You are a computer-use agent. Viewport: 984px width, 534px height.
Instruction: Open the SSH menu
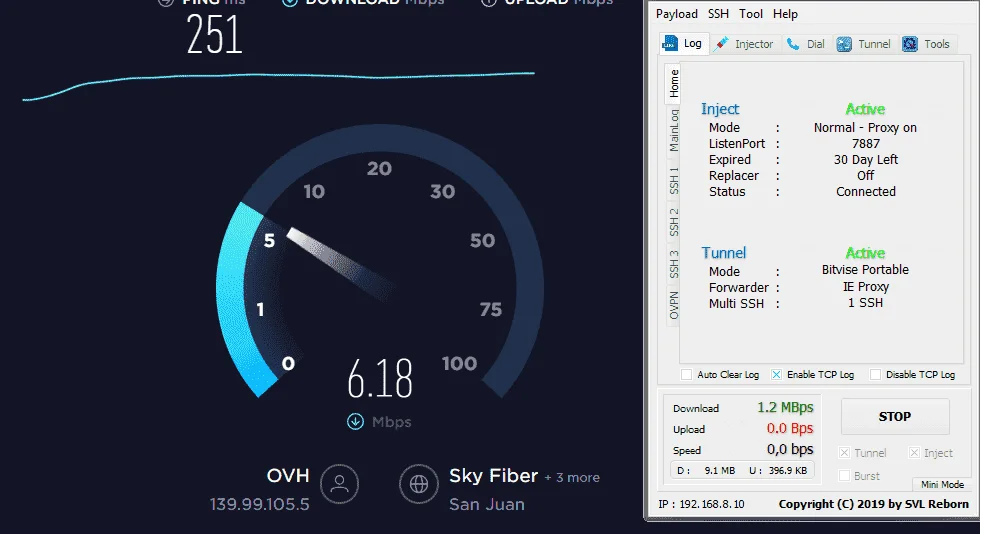[x=718, y=14]
